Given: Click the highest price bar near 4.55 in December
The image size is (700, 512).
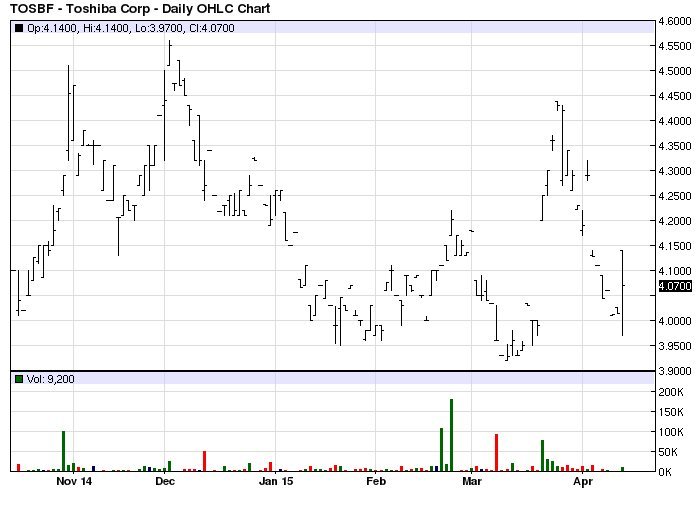Looking at the screenshot, I should click(170, 53).
